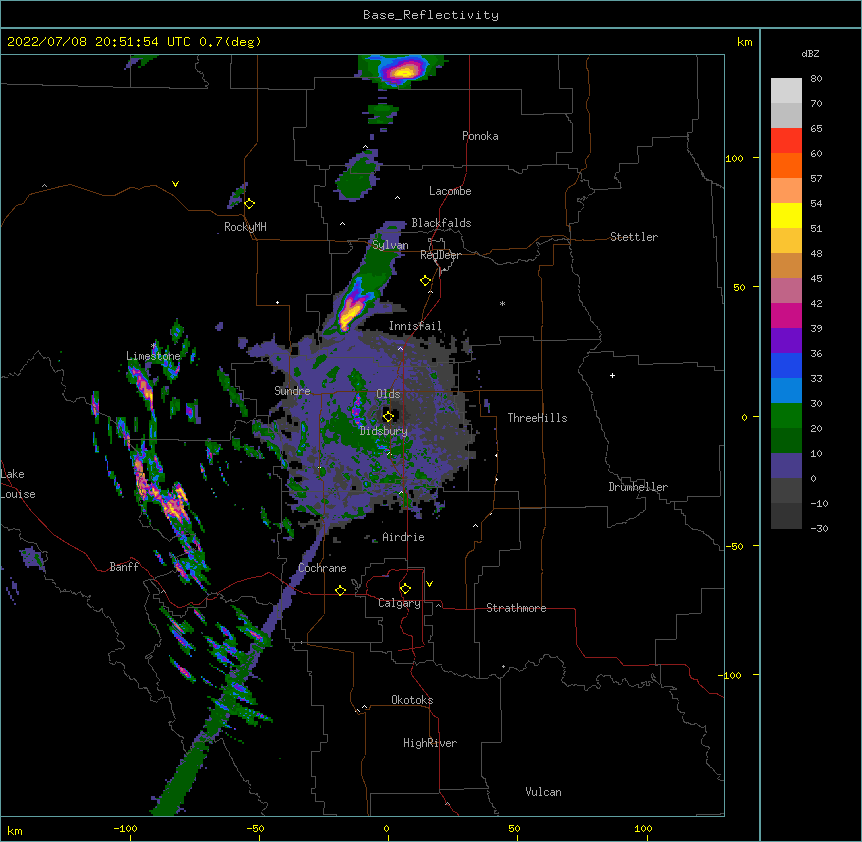Click the Lacombe city label
Viewport: 862px width, 842px height.
click(x=450, y=191)
